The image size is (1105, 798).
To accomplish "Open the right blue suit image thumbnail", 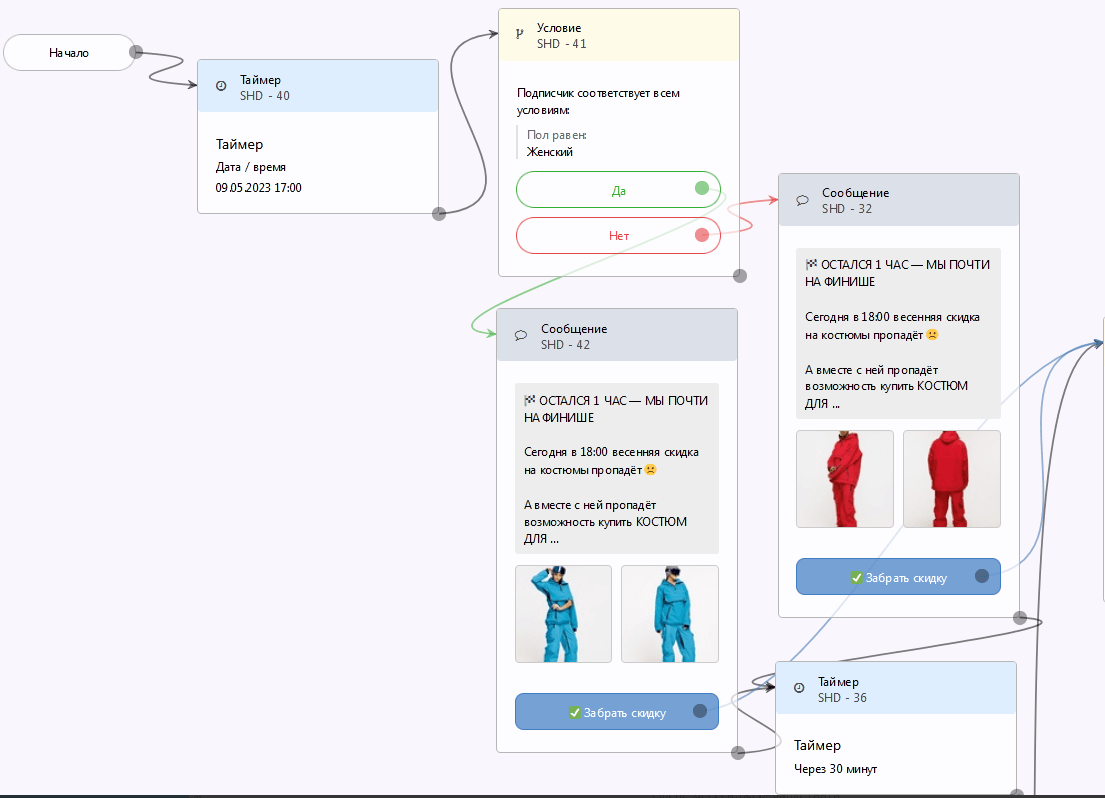I will click(x=669, y=614).
